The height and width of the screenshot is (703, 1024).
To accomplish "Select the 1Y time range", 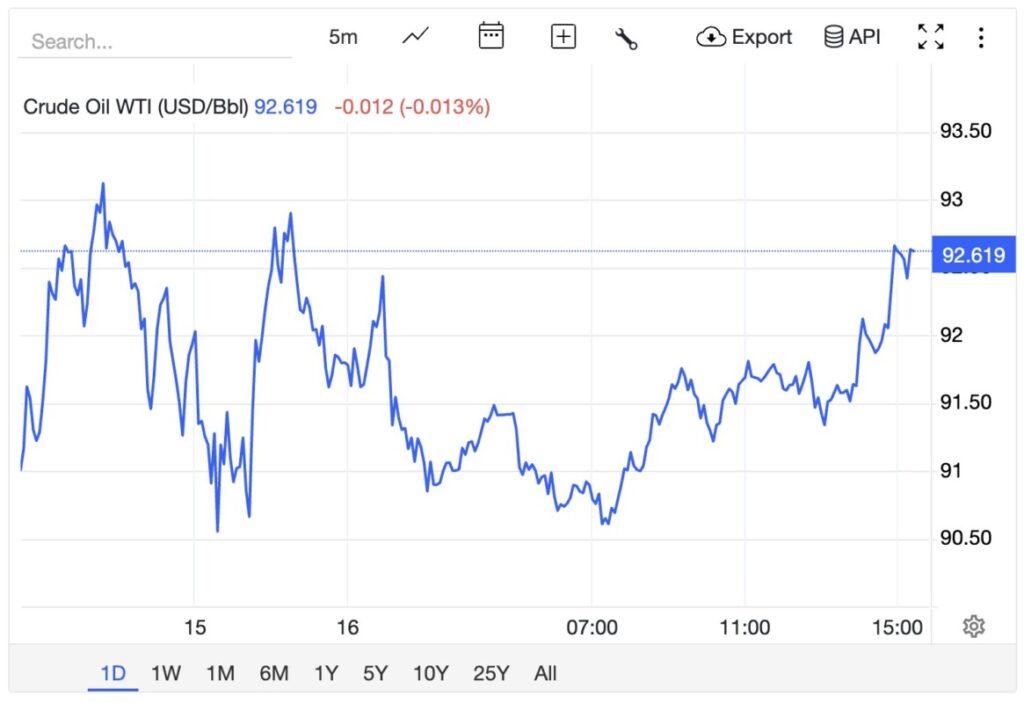I will [325, 673].
